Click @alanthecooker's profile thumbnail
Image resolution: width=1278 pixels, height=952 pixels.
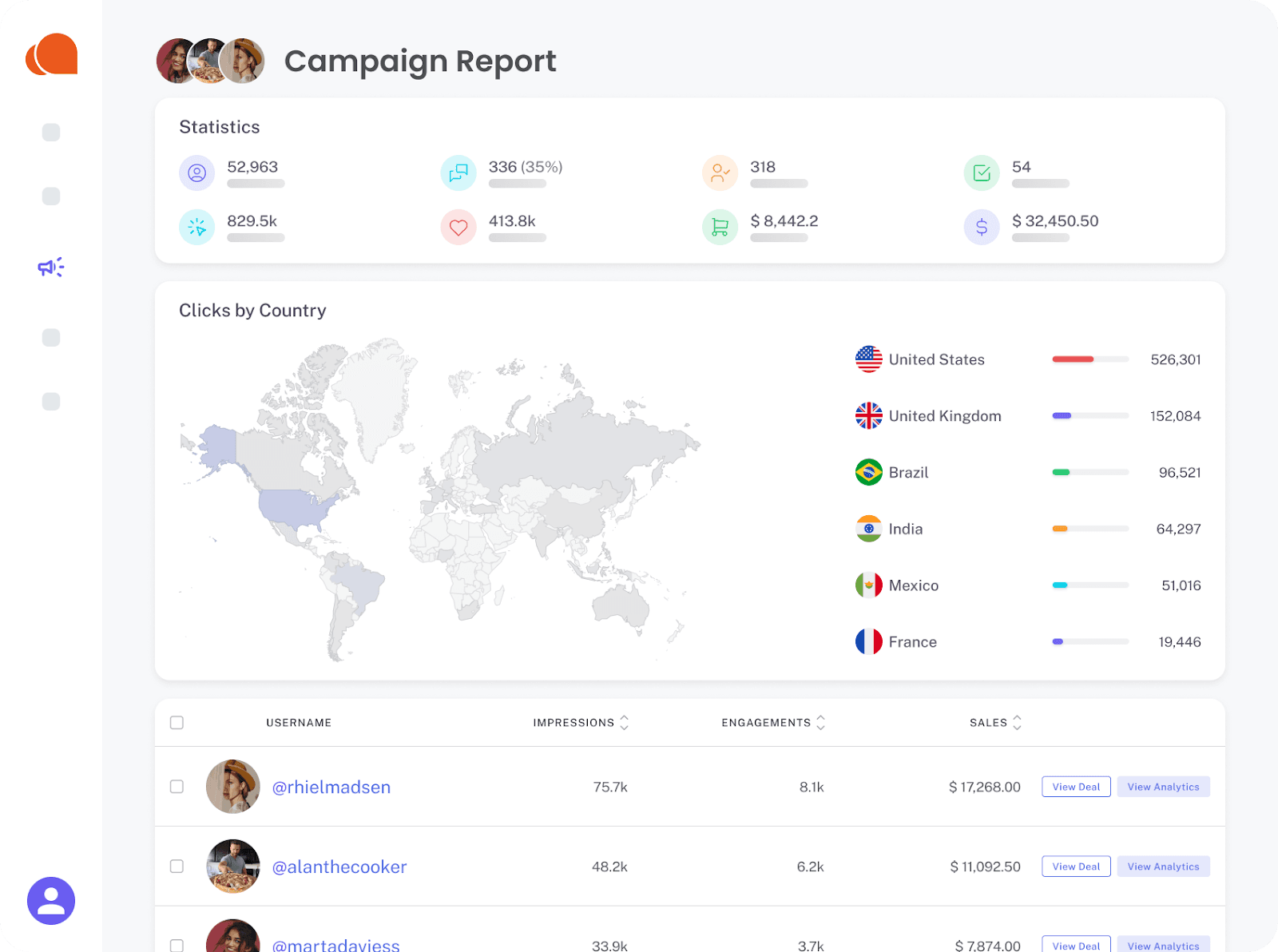(232, 867)
